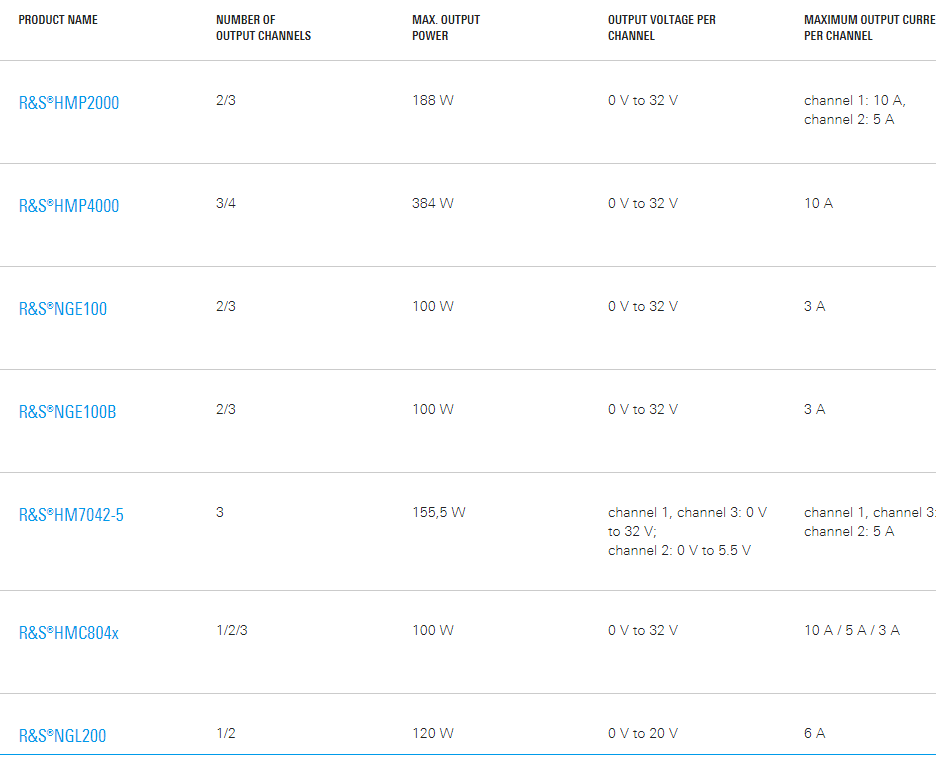Click the 0 V to 32 V cell for HMP4000

643,204
